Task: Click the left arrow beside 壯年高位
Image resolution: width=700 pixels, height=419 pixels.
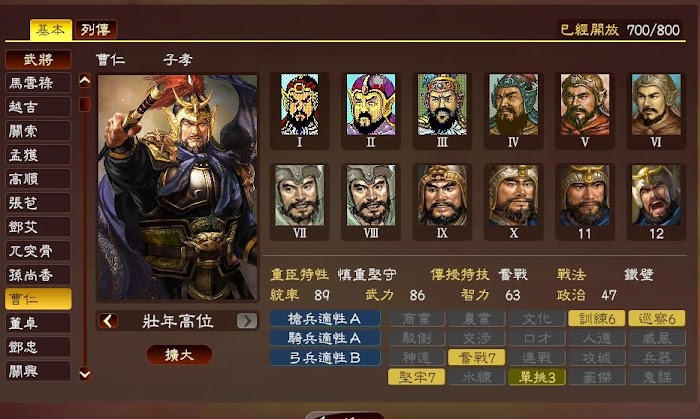Action: click(108, 320)
